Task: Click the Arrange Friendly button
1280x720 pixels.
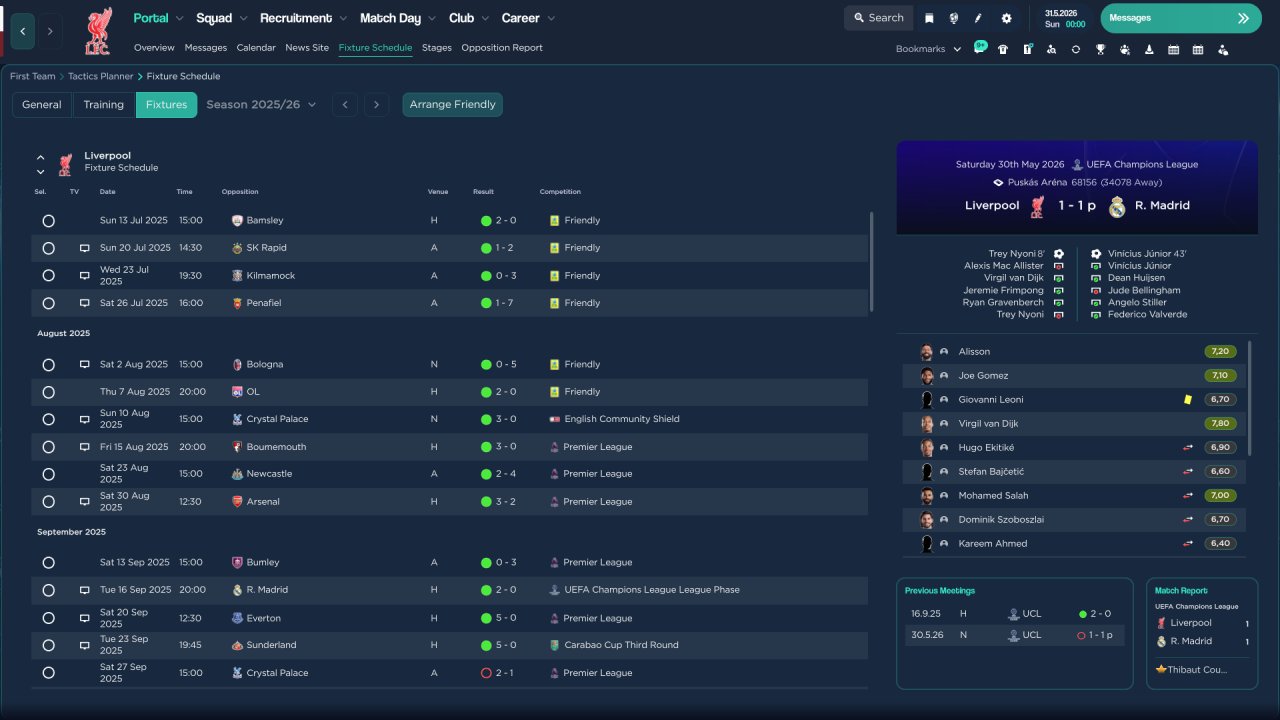Action: (452, 104)
